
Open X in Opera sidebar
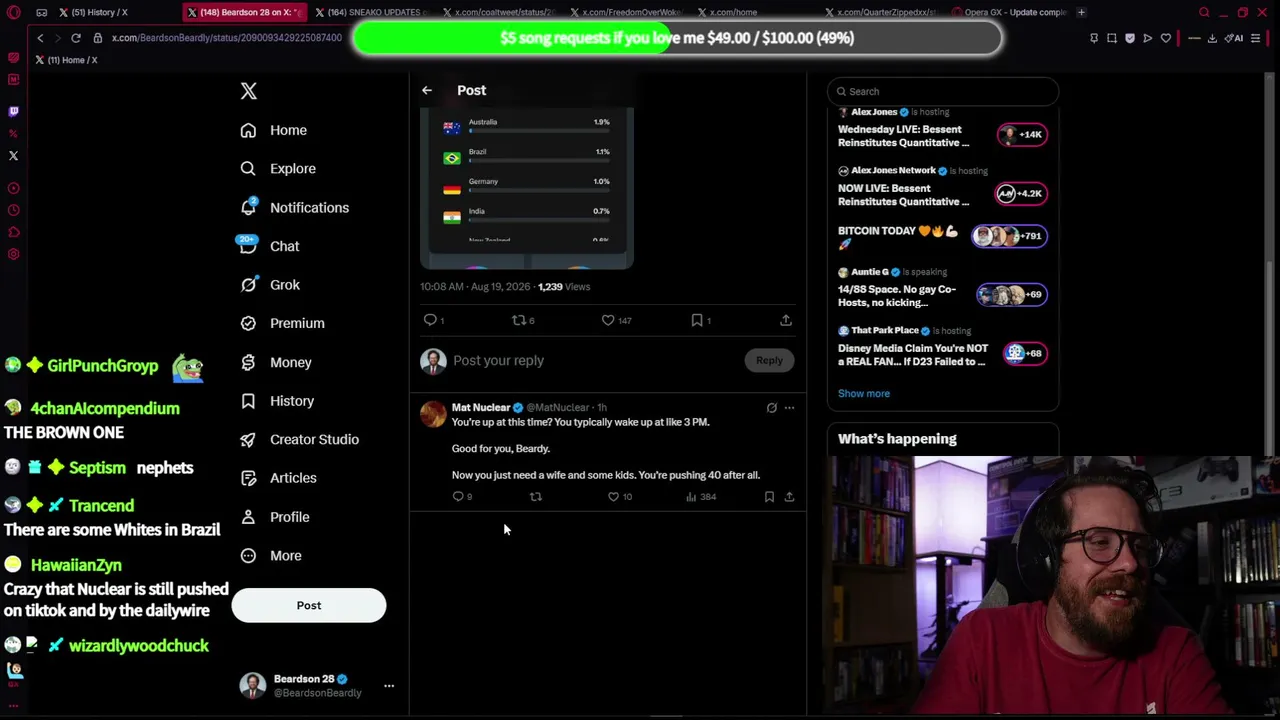click(13, 156)
